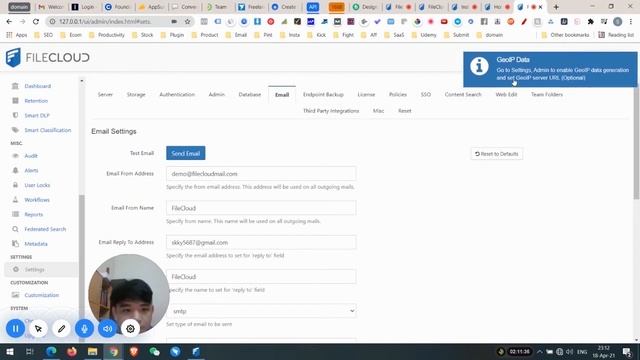
Task: Toggle the recorder microphone
Action: tap(84, 329)
